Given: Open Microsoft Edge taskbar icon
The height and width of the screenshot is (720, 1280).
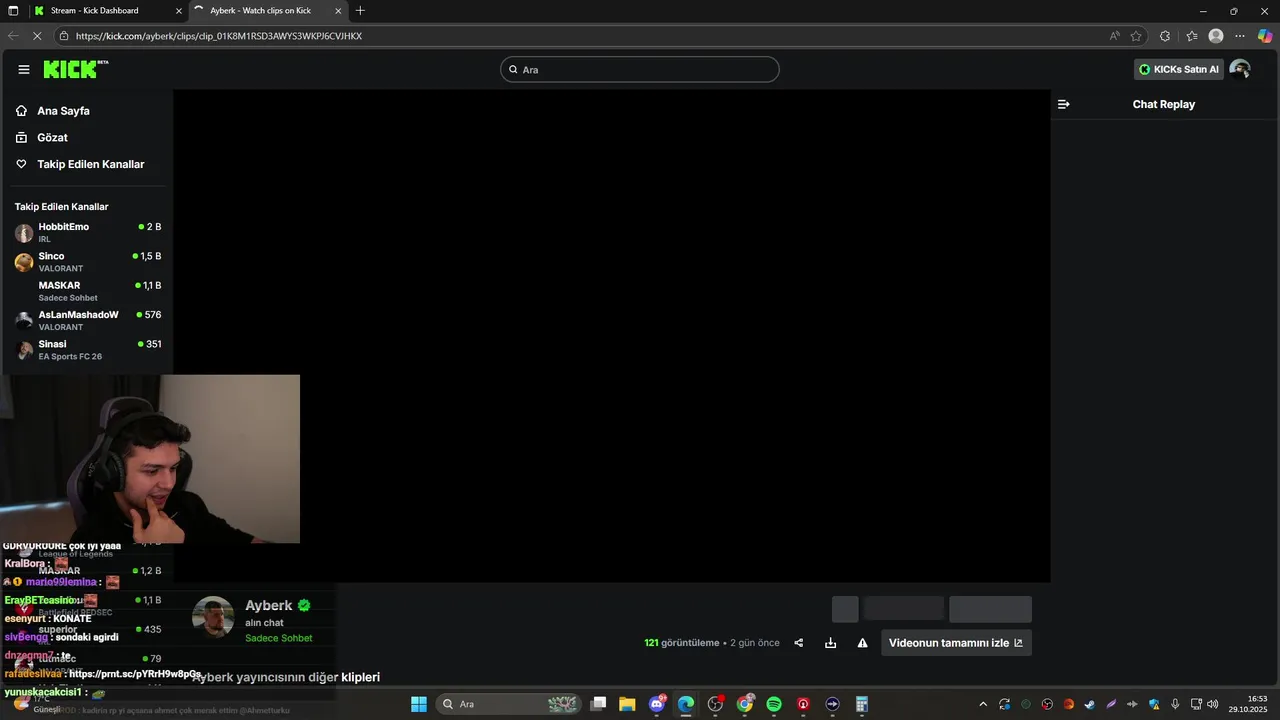Looking at the screenshot, I should coord(686,704).
